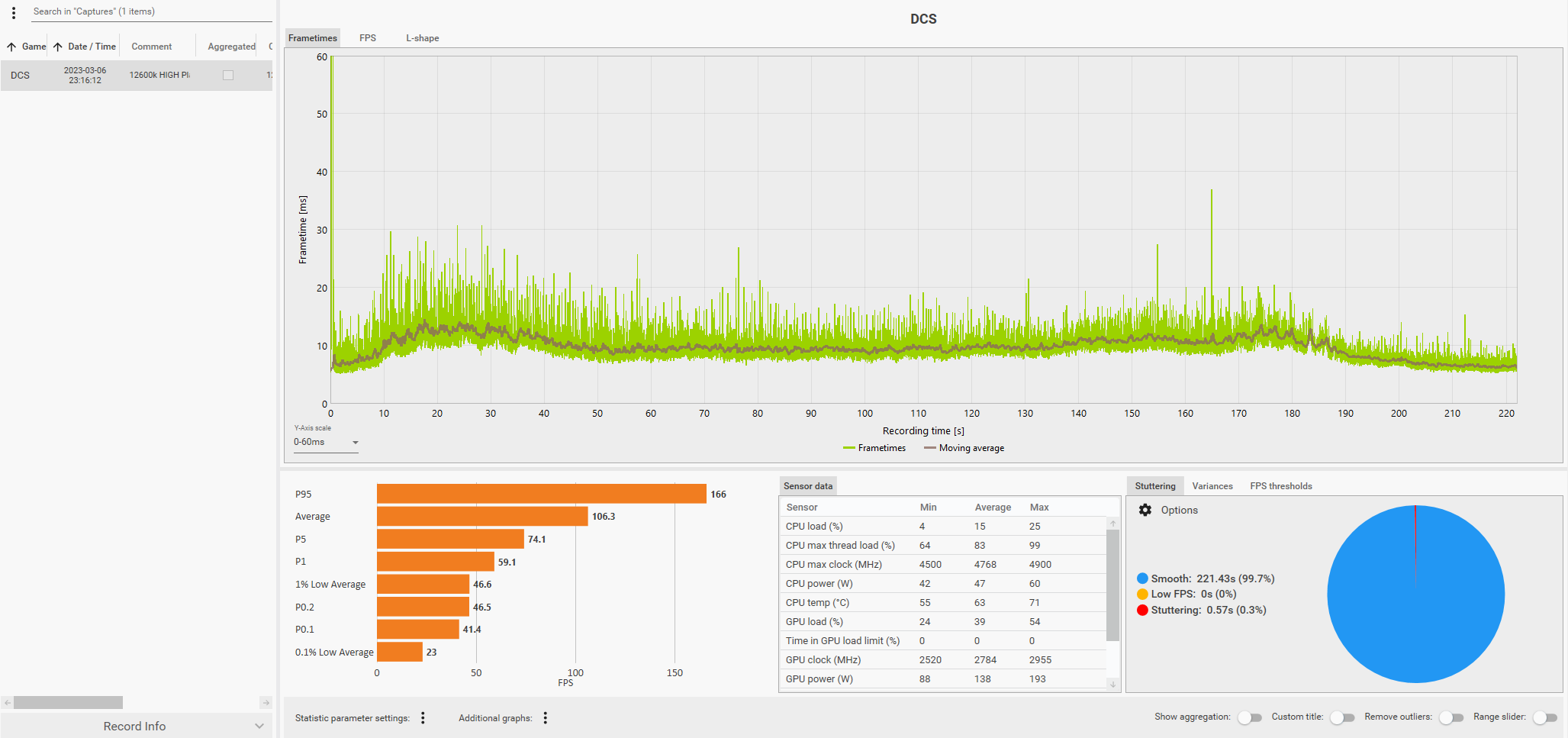Viewport: 1568px width, 738px height.
Task: Sort captures by the Date / Time column
Action: point(85,47)
